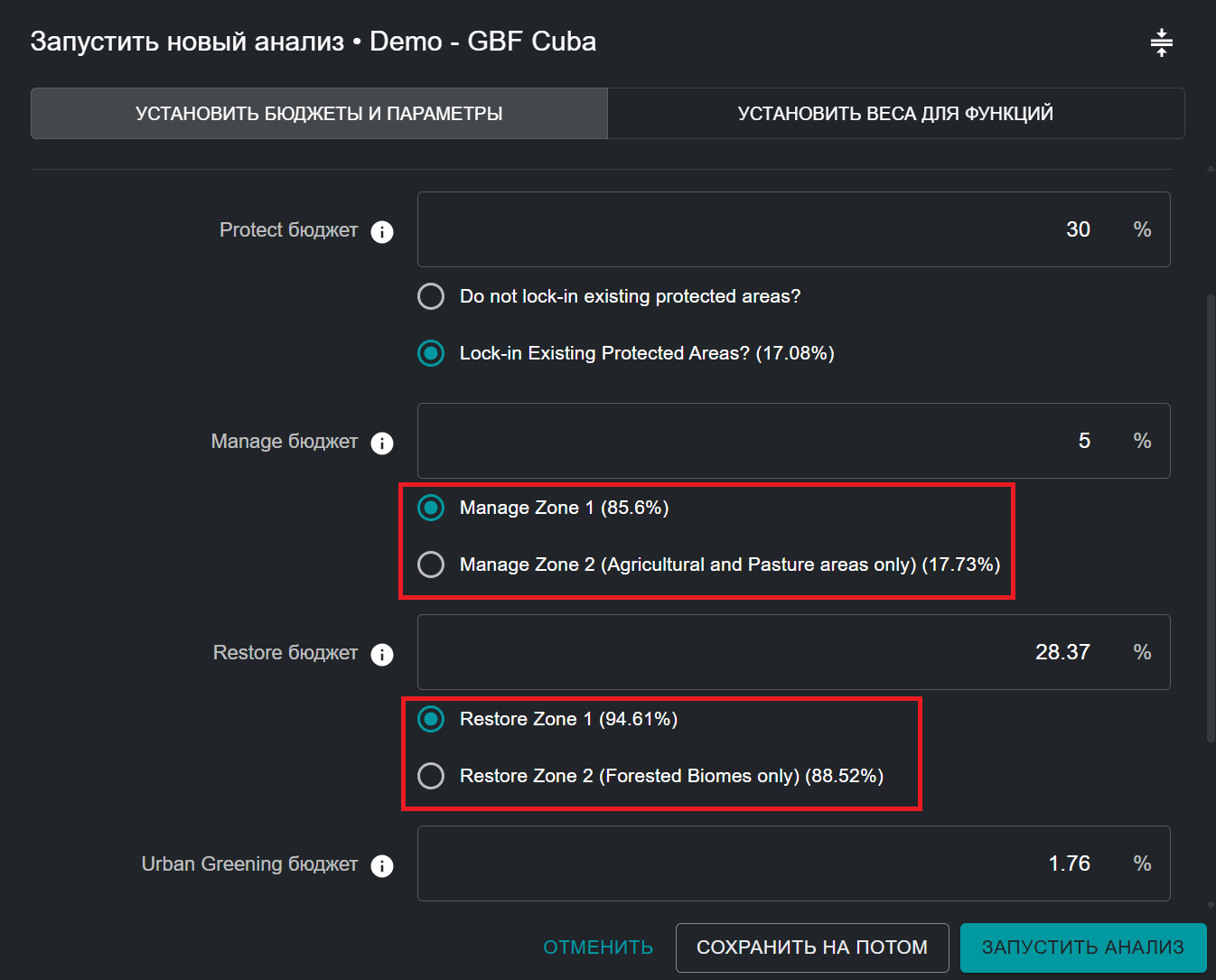1216x980 pixels.
Task: Click the Protect budget percentage field
Action: point(768,229)
